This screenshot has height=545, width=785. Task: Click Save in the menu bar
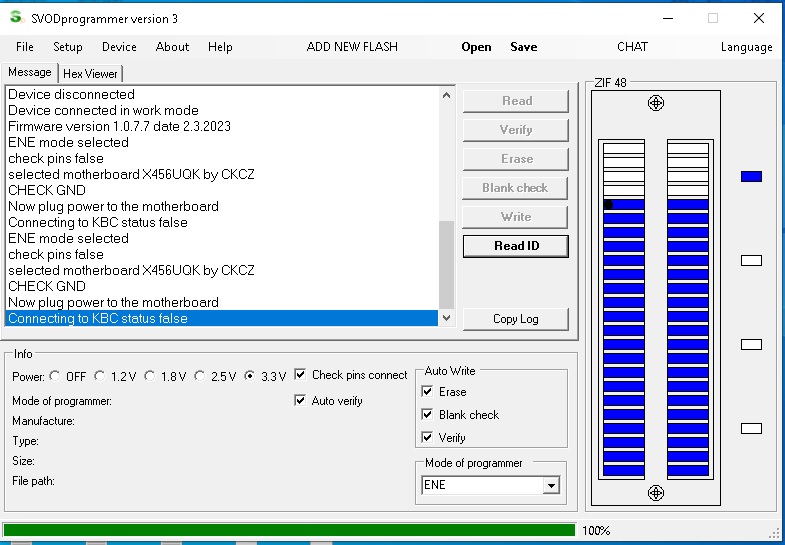pos(524,47)
